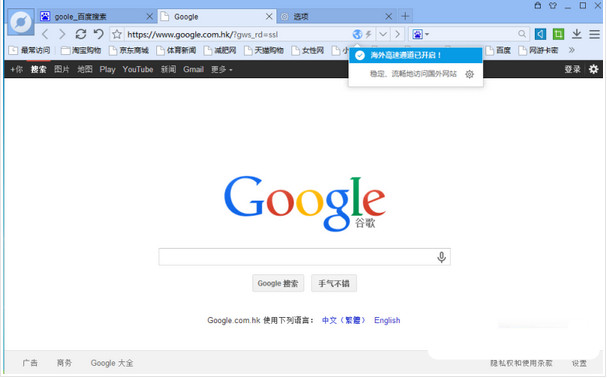Open YouTube in Google's navigation bar
Image resolution: width=607 pixels, height=378 pixels.
(x=138, y=69)
